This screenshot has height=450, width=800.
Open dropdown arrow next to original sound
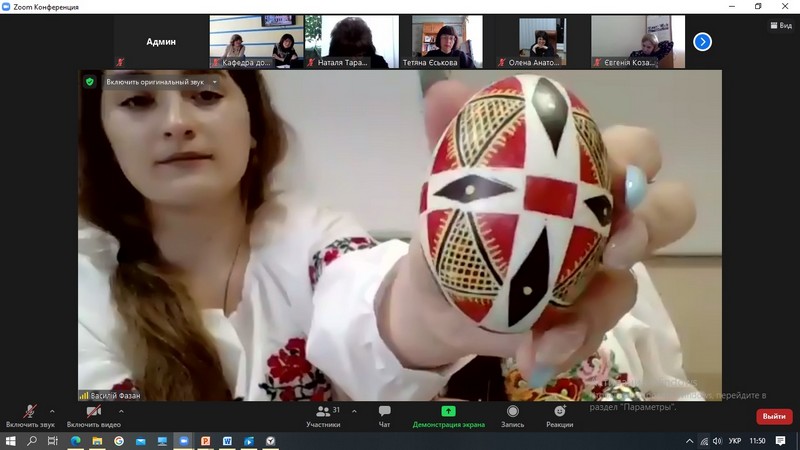[215, 82]
